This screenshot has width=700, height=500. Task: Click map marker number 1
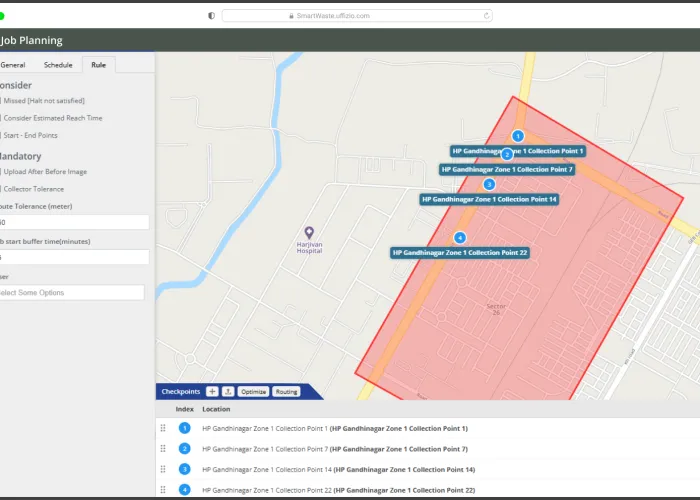point(517,135)
